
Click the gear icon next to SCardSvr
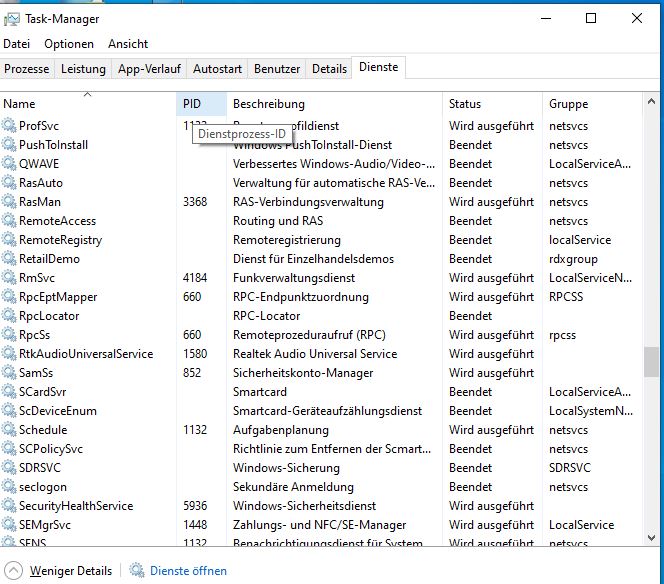pos(9,392)
